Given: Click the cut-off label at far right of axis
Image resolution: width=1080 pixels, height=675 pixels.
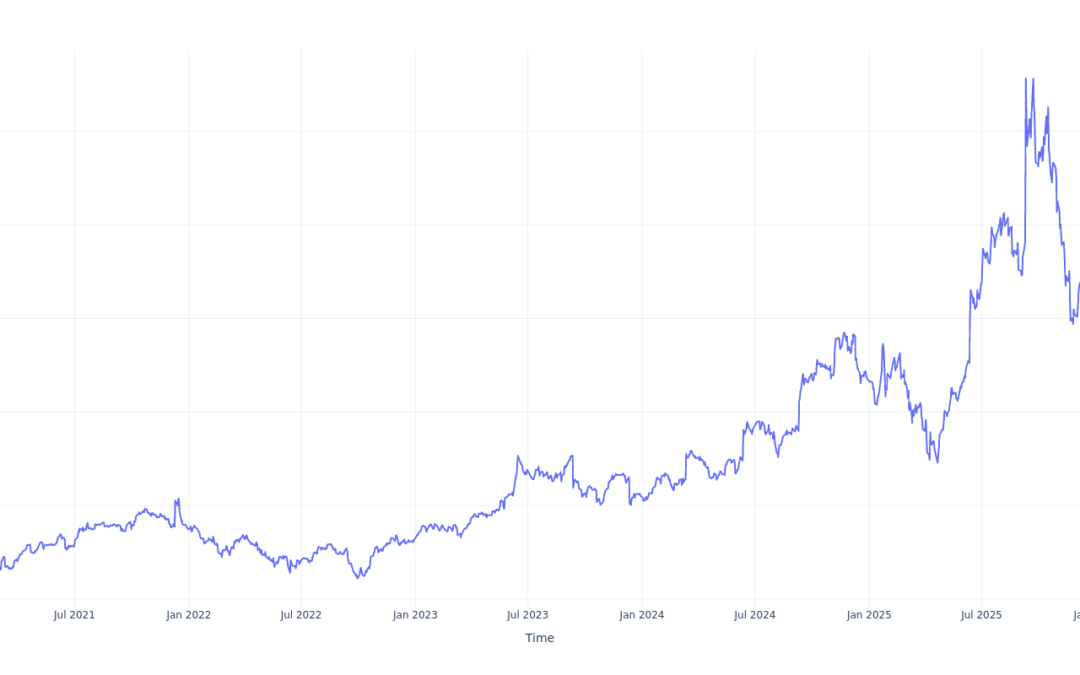Looking at the screenshot, I should (x=1075, y=615).
